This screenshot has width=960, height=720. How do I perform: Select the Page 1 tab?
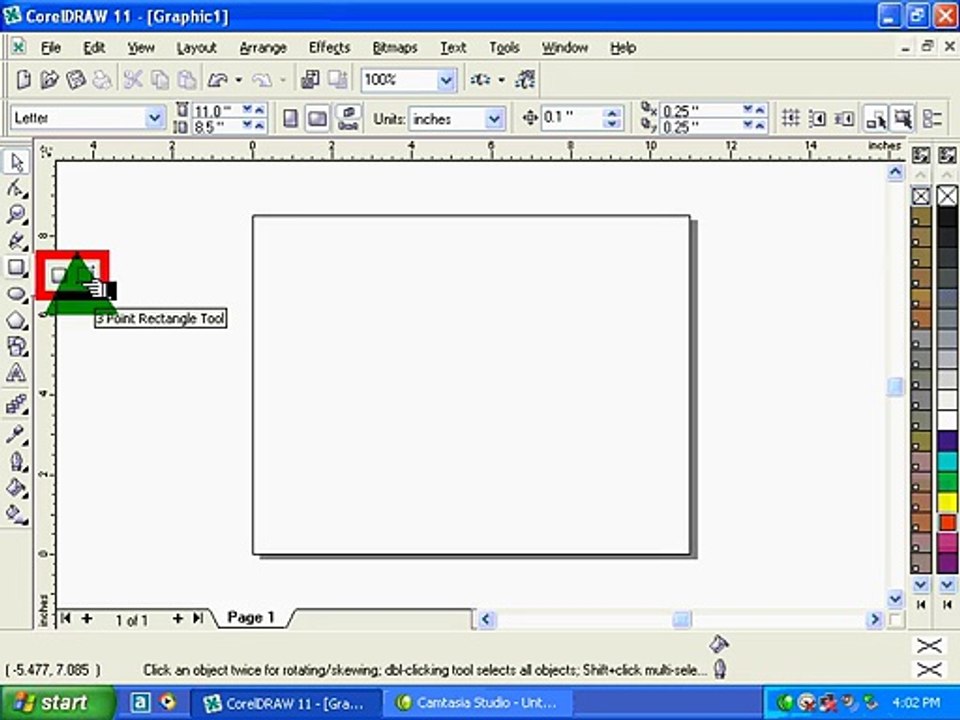251,617
